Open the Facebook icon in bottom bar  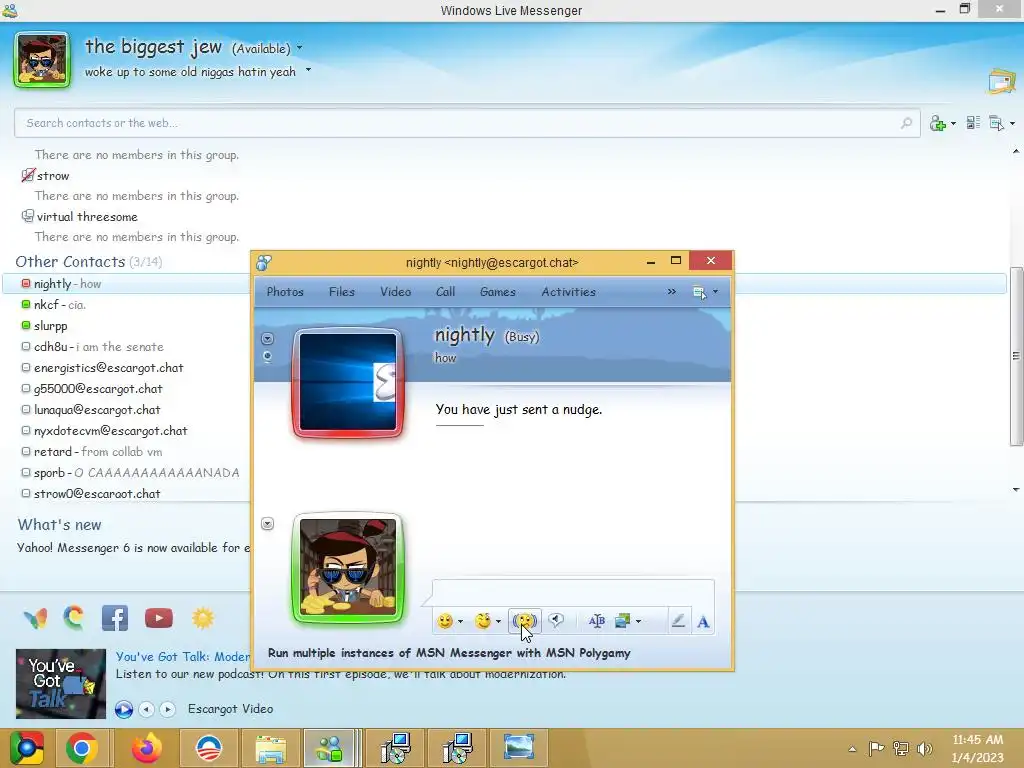point(114,618)
